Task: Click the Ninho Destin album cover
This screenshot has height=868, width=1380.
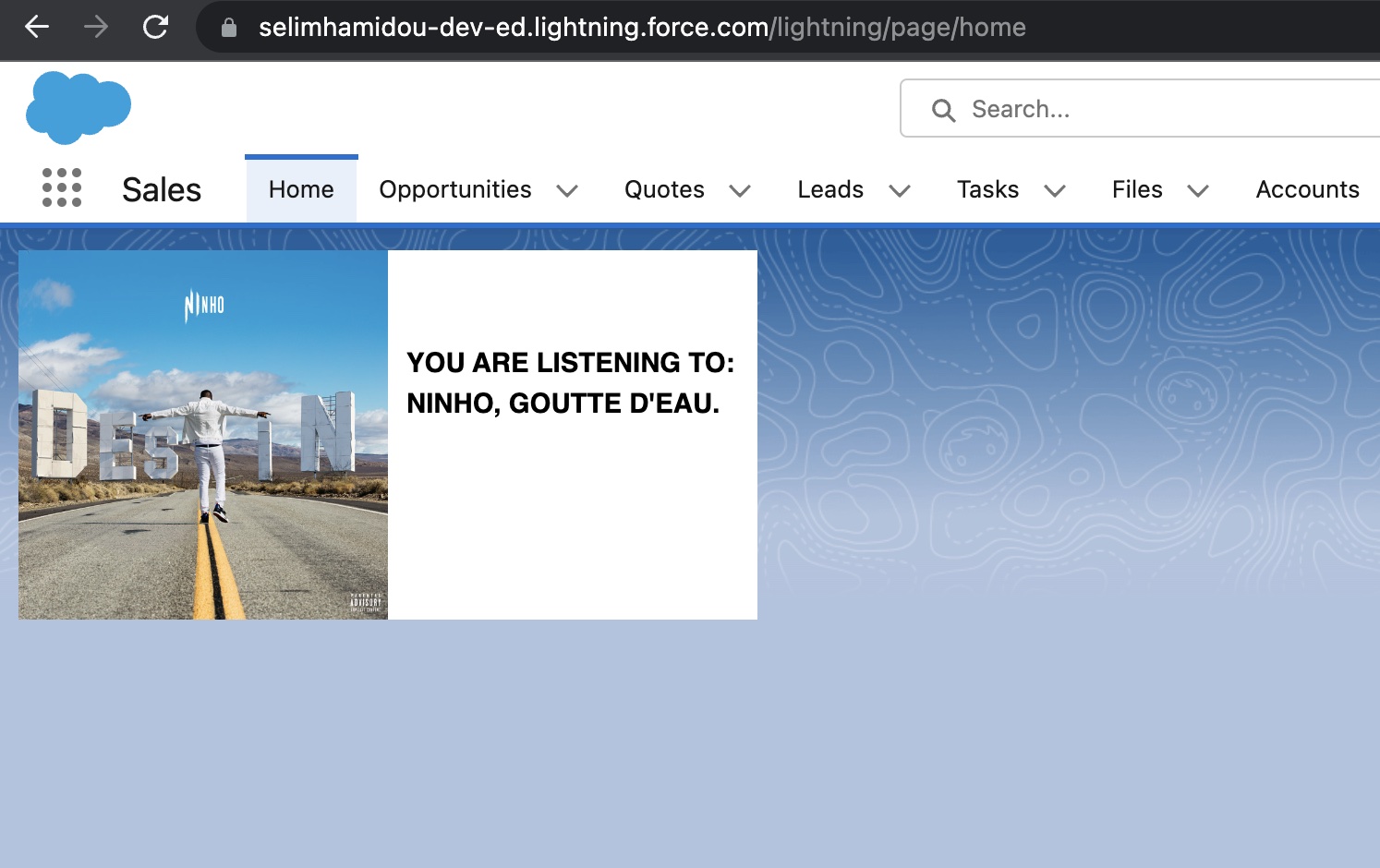Action: coord(203,435)
